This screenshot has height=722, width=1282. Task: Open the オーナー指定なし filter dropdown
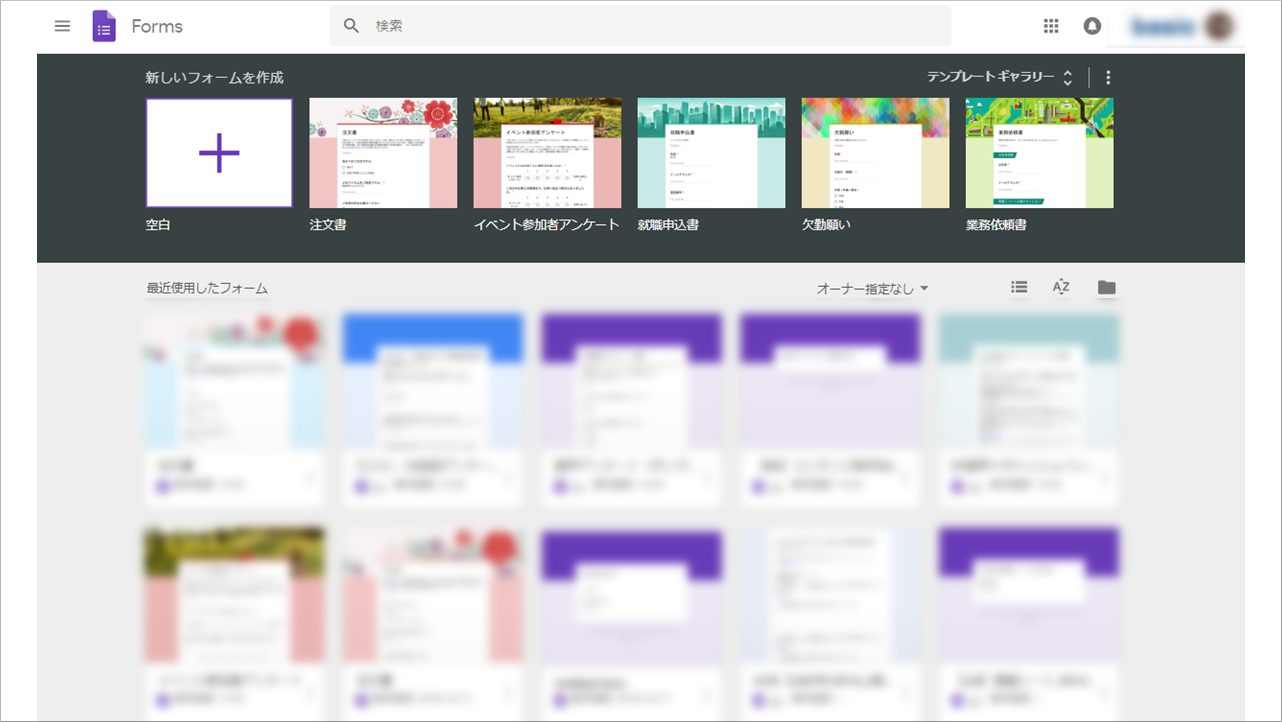(870, 287)
